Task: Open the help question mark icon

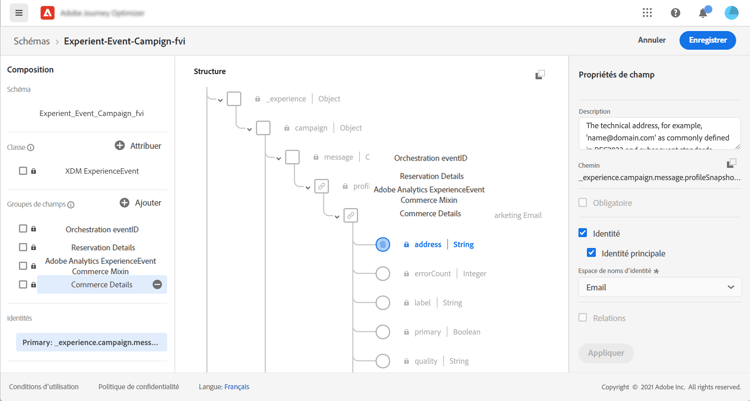Action: click(675, 13)
